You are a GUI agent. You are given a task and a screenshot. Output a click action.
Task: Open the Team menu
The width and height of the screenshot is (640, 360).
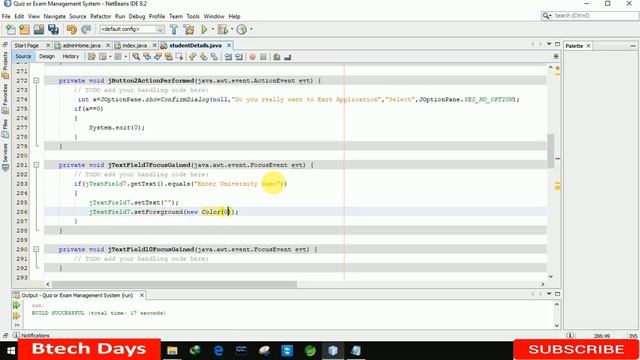pyautogui.click(x=176, y=16)
